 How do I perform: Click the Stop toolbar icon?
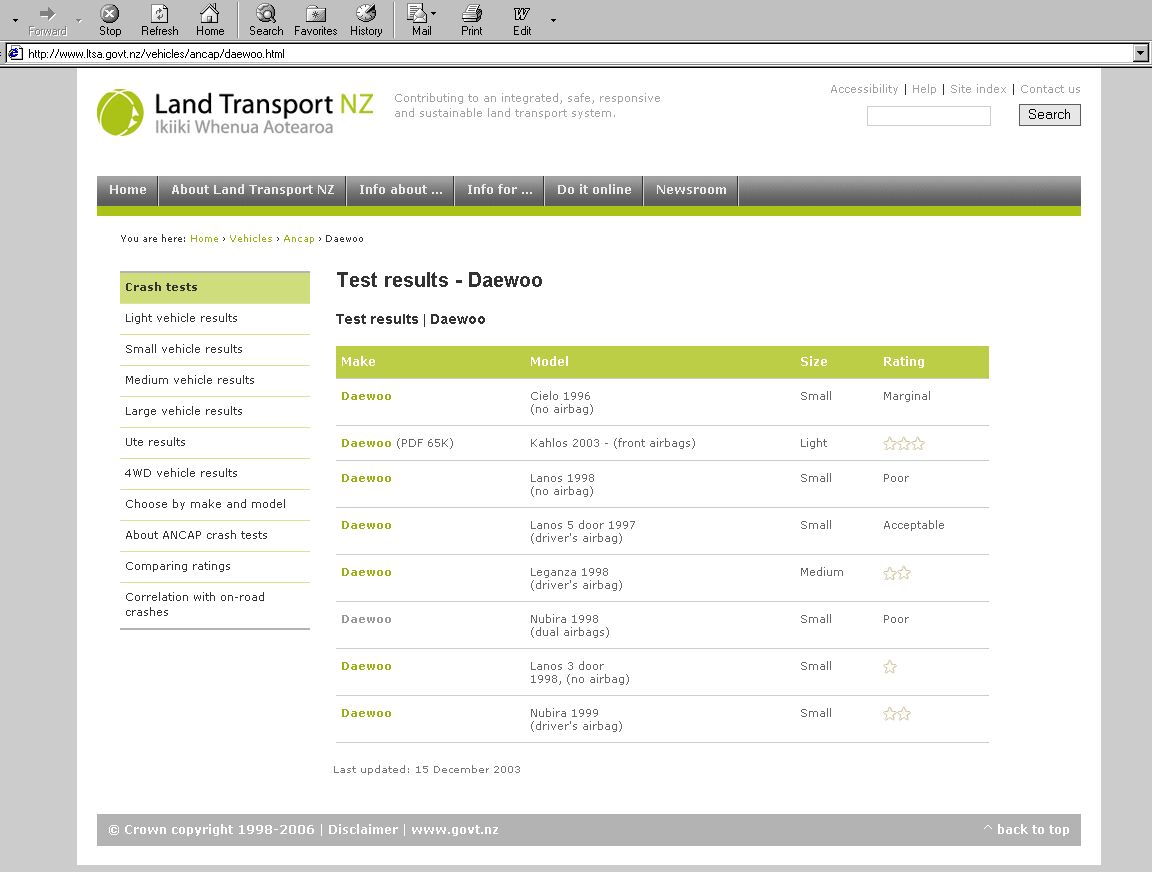pyautogui.click(x=109, y=20)
